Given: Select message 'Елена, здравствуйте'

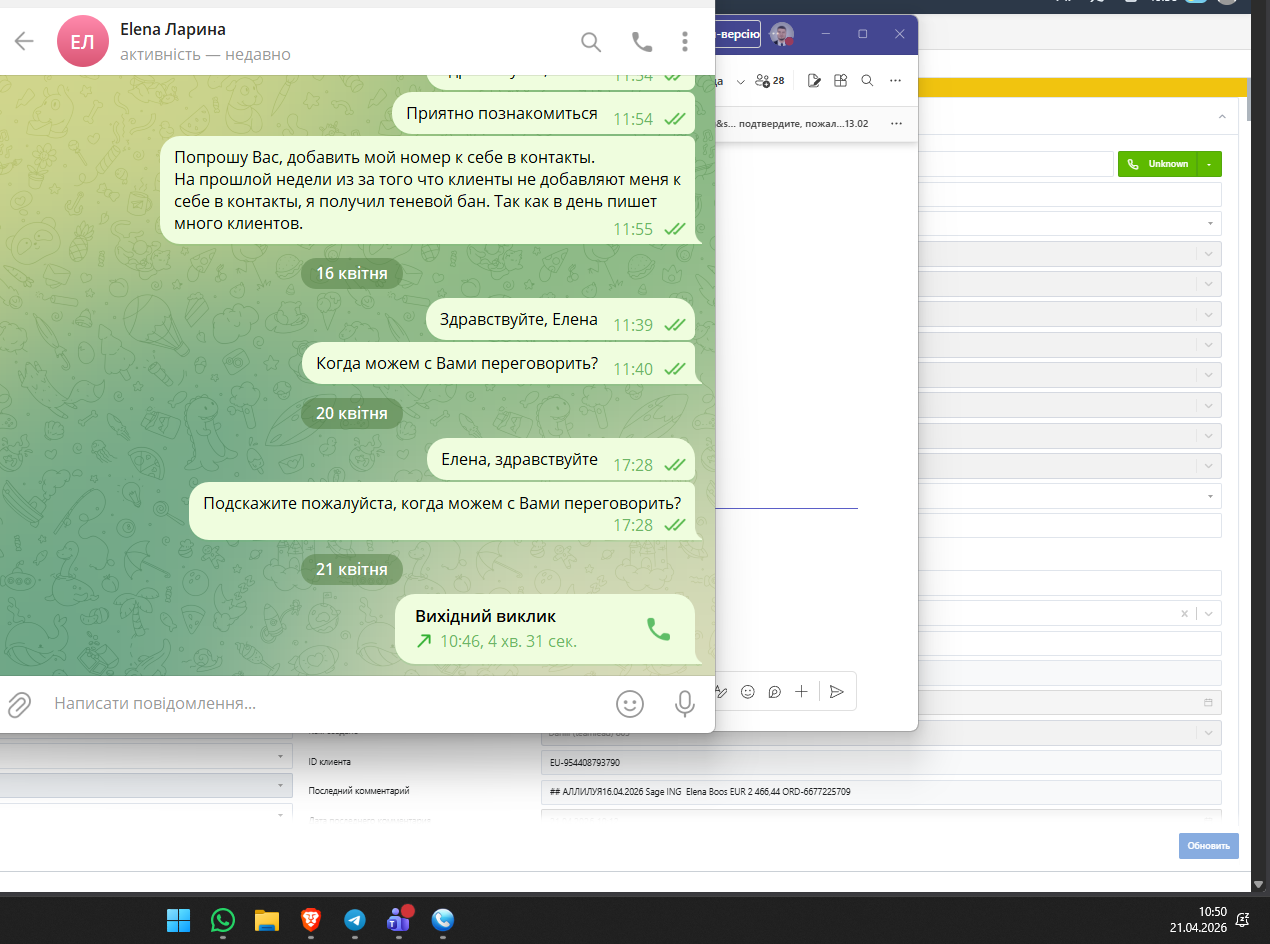Looking at the screenshot, I should click(561, 461).
